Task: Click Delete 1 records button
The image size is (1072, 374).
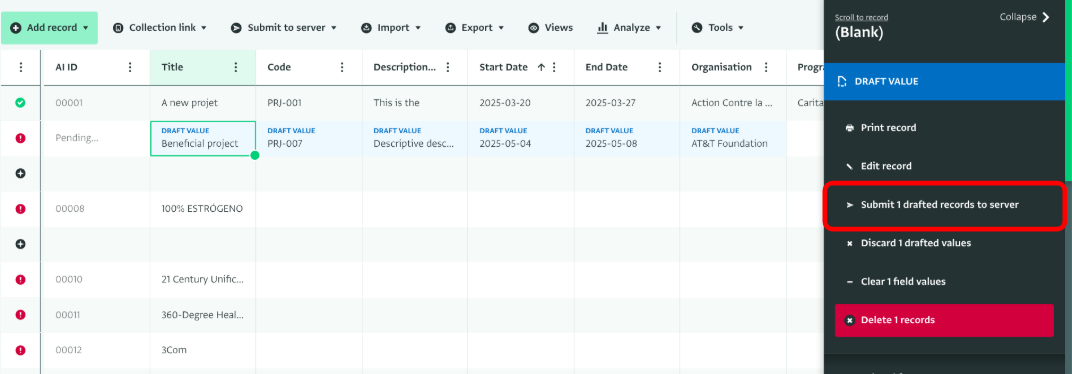Action: coord(944,320)
